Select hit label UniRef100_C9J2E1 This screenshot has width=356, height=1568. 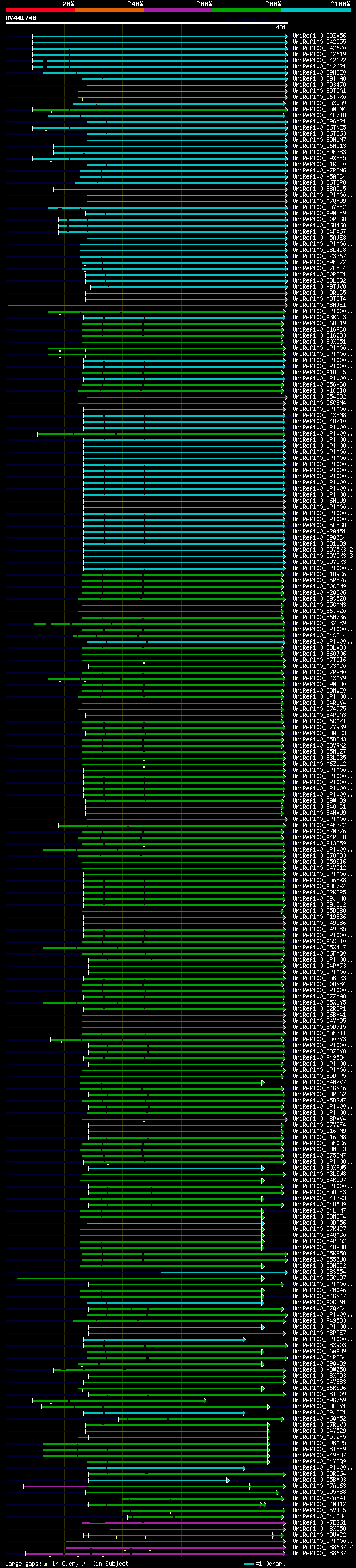tap(319, 1412)
